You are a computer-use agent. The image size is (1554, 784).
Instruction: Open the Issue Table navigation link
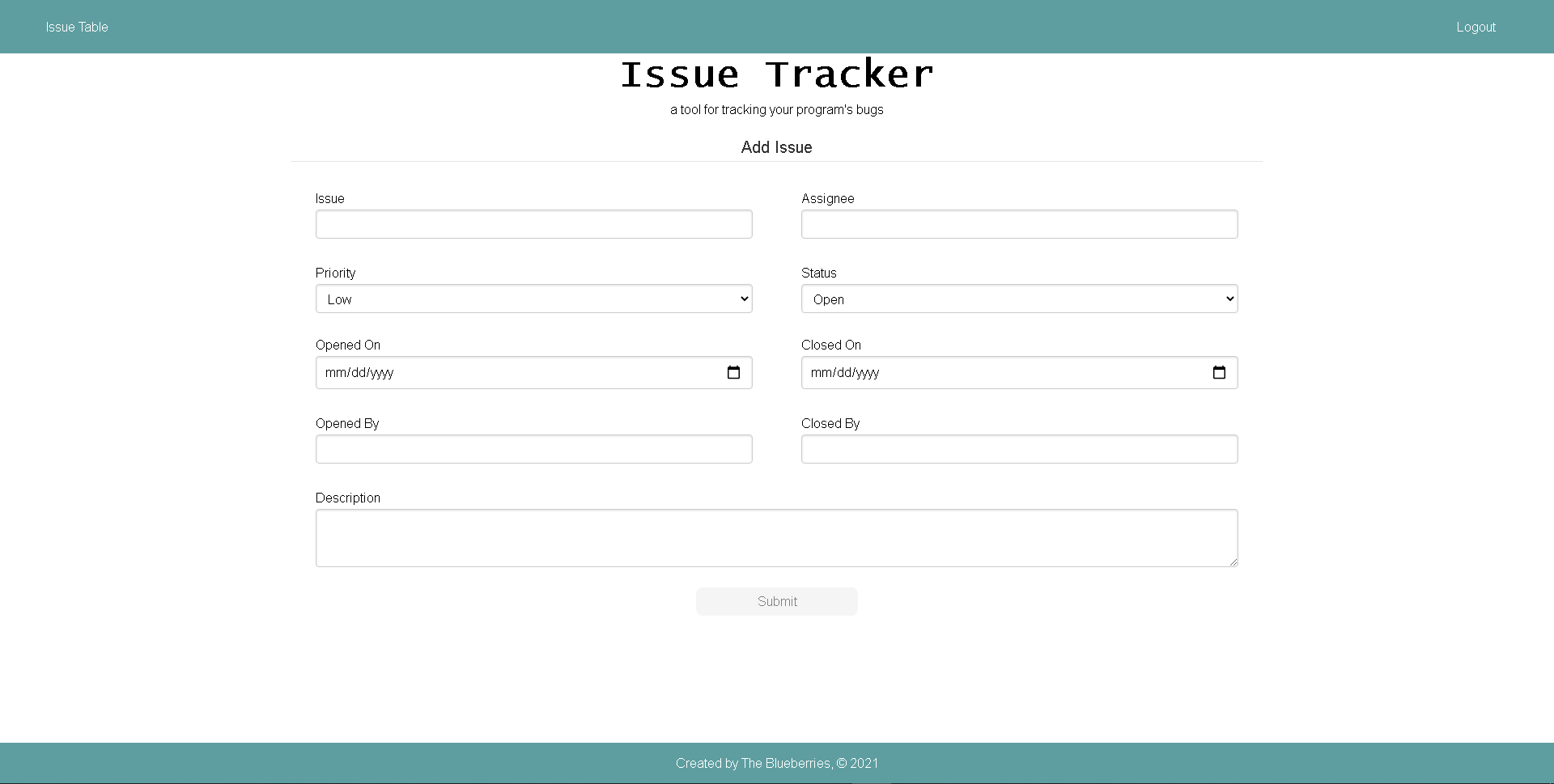77,27
